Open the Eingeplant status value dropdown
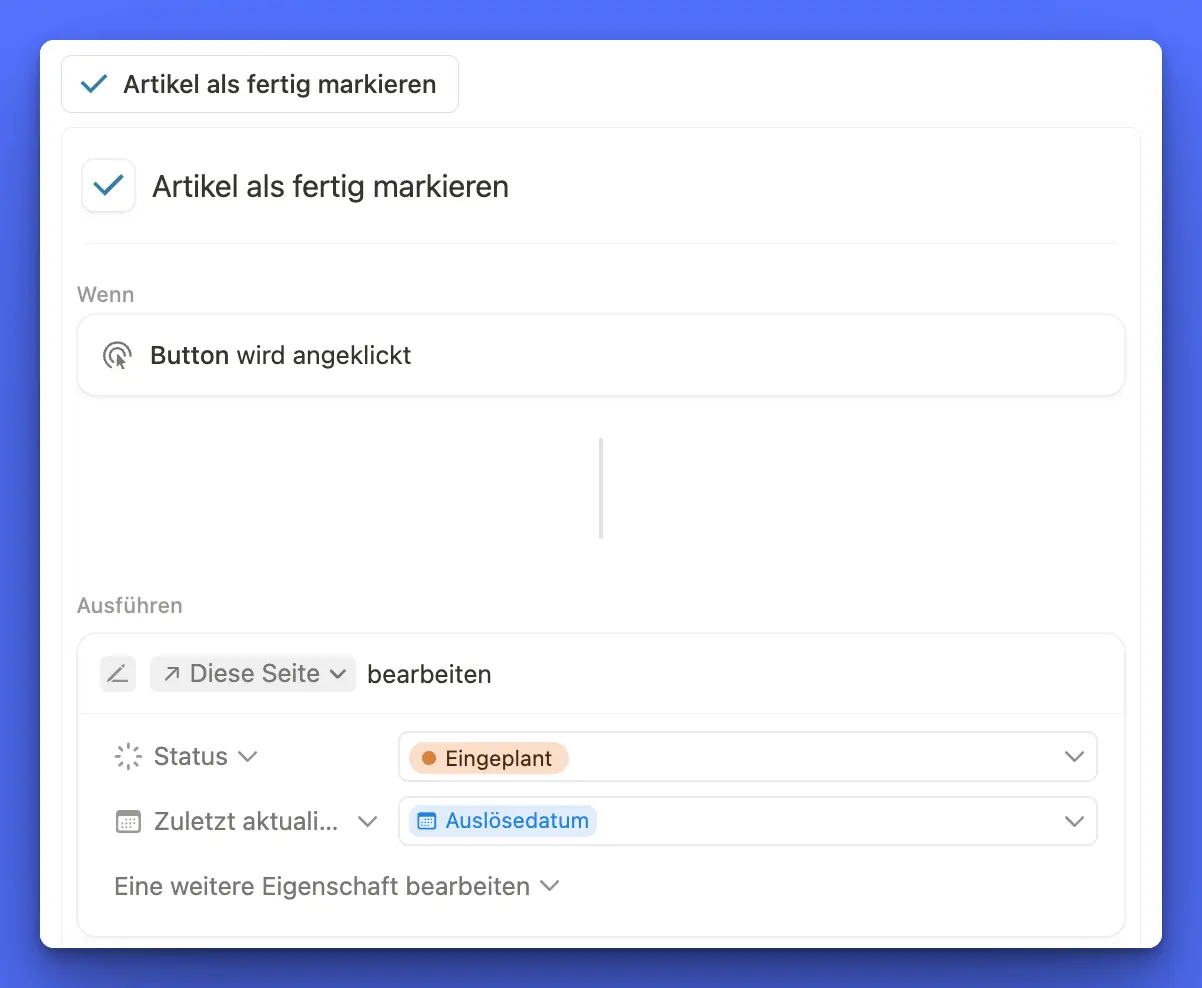Screen dimensions: 1202x988 1074,757
